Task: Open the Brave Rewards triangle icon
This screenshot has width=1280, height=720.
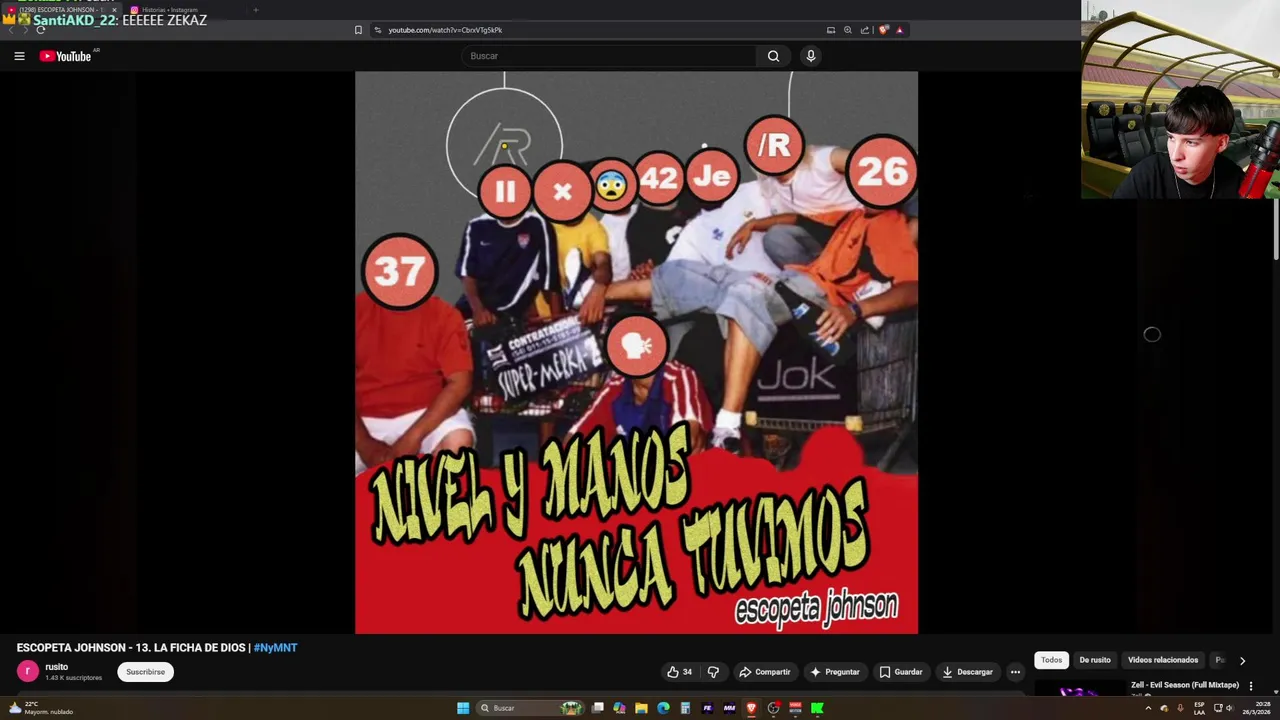Action: pos(899,30)
